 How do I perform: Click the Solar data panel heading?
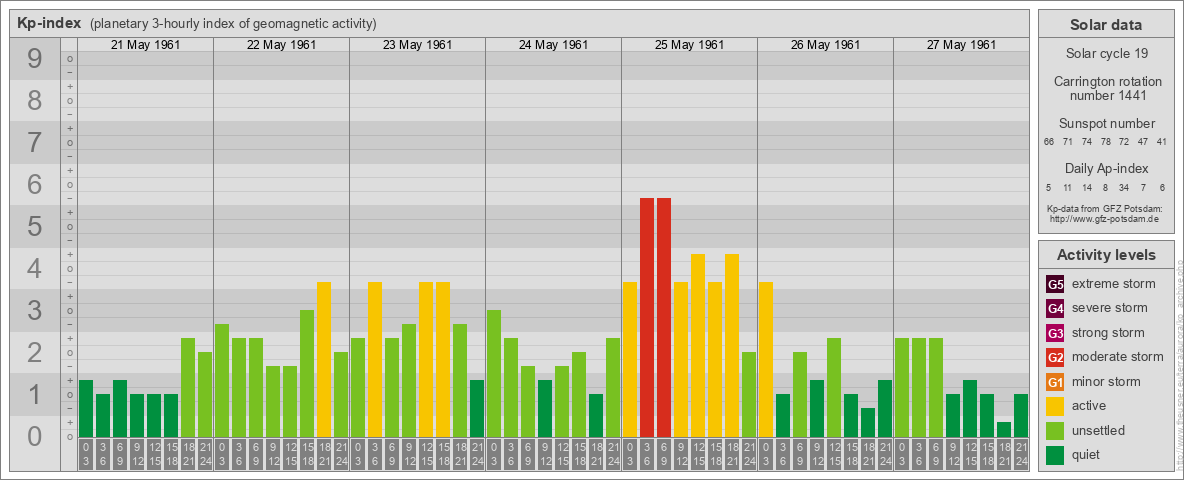click(1106, 25)
